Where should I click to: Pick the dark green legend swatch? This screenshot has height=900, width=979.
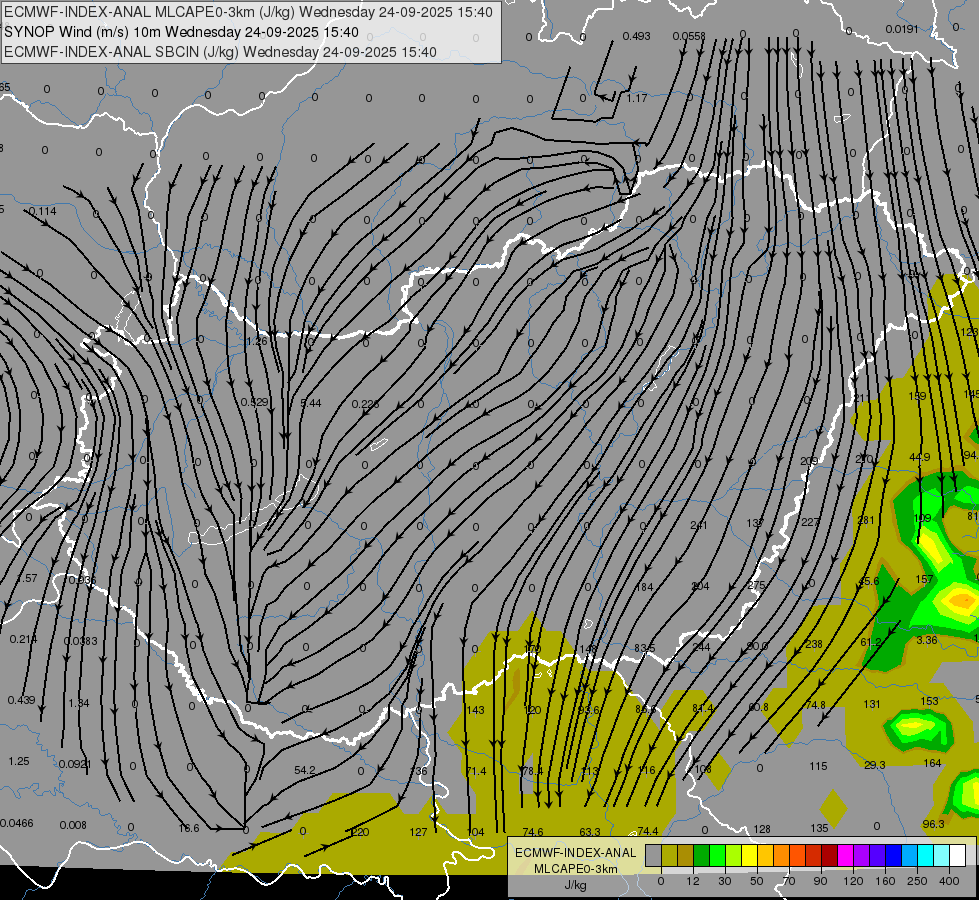point(702,856)
